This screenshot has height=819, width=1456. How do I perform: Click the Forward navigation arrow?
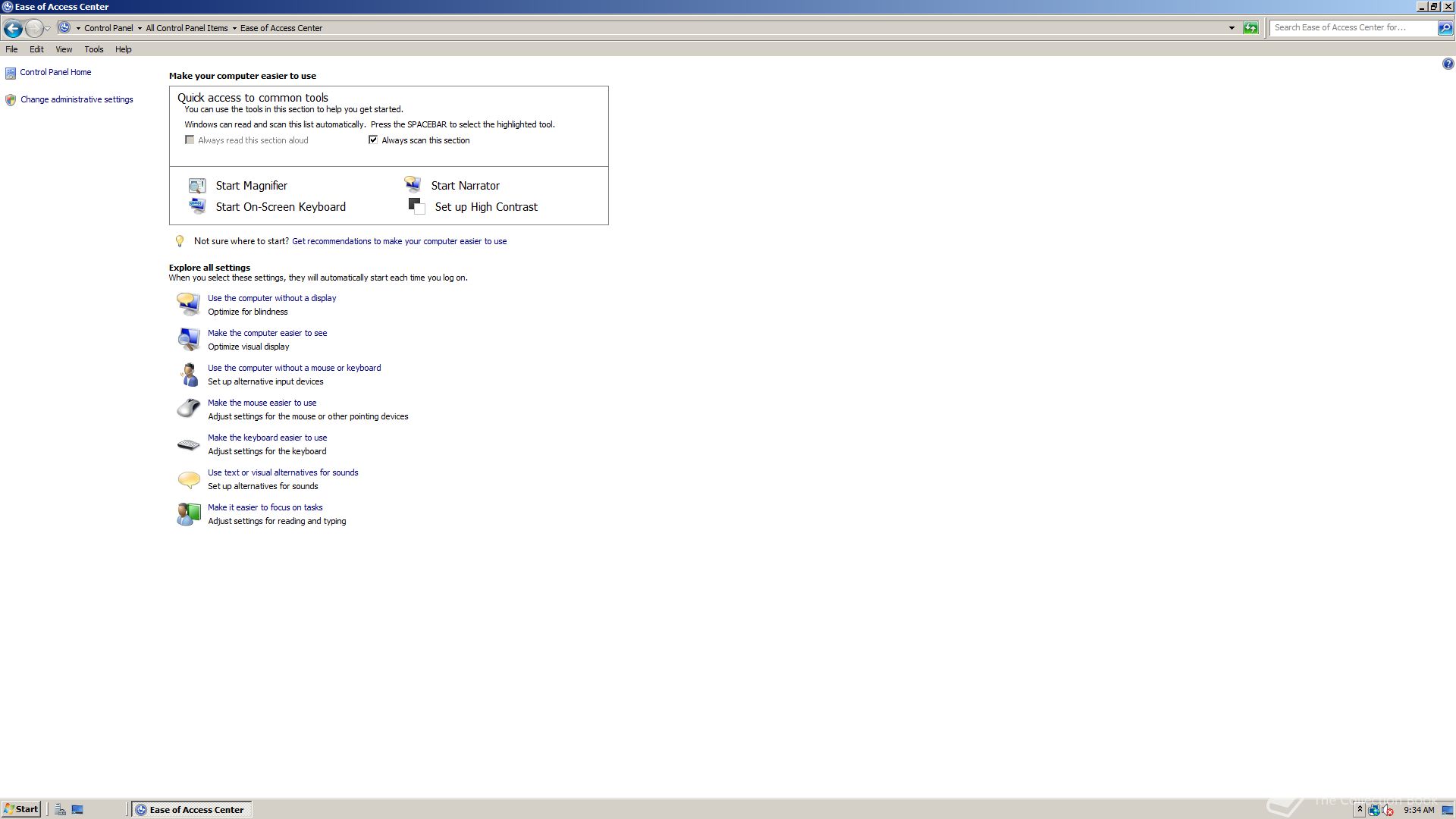pyautogui.click(x=33, y=28)
